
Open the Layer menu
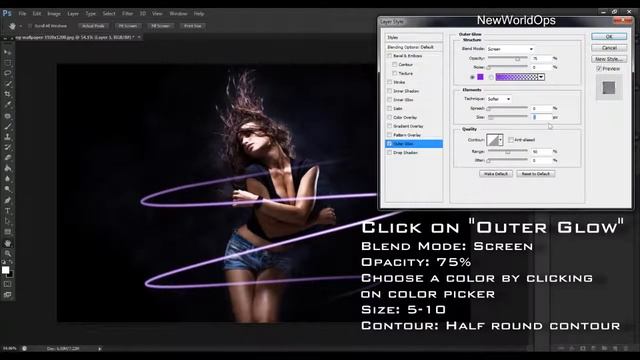73,13
